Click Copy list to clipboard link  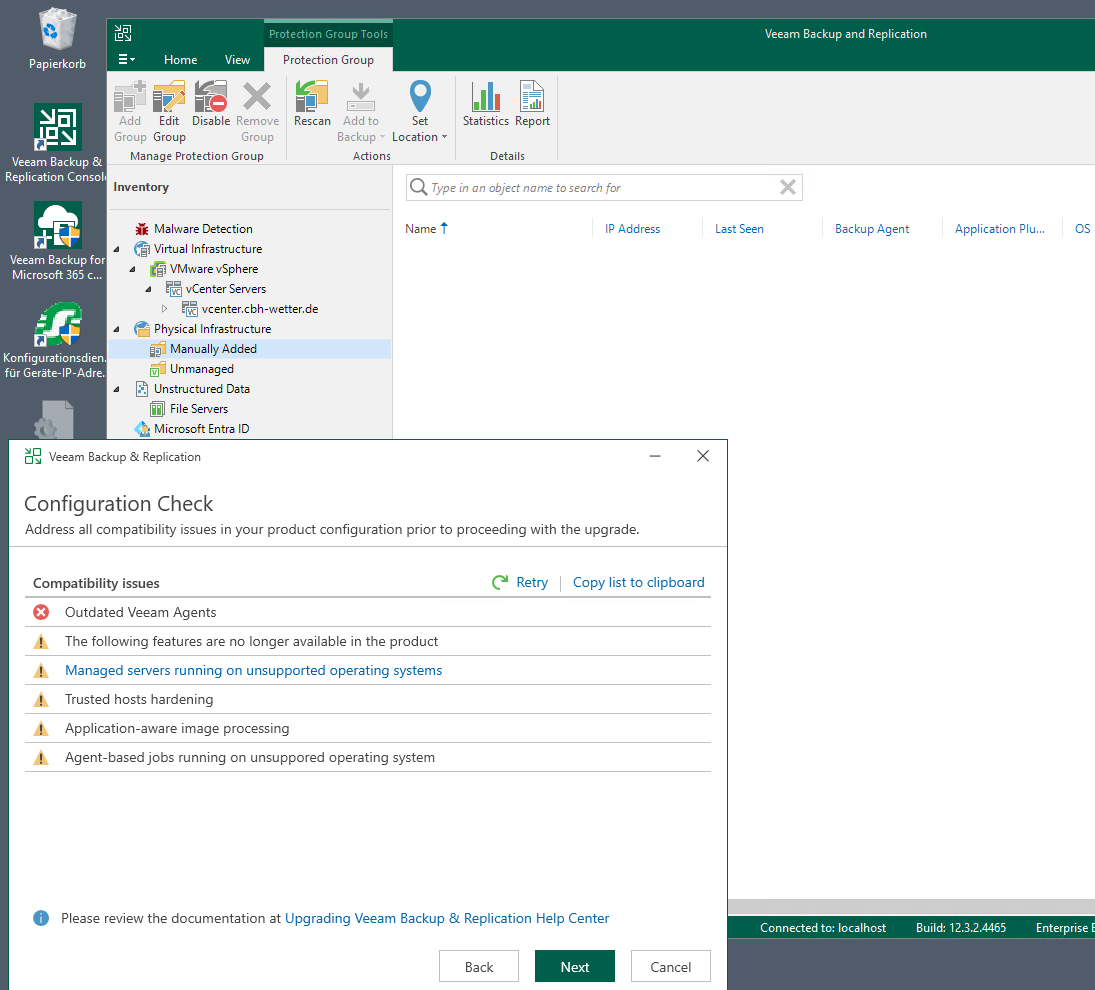tap(638, 582)
